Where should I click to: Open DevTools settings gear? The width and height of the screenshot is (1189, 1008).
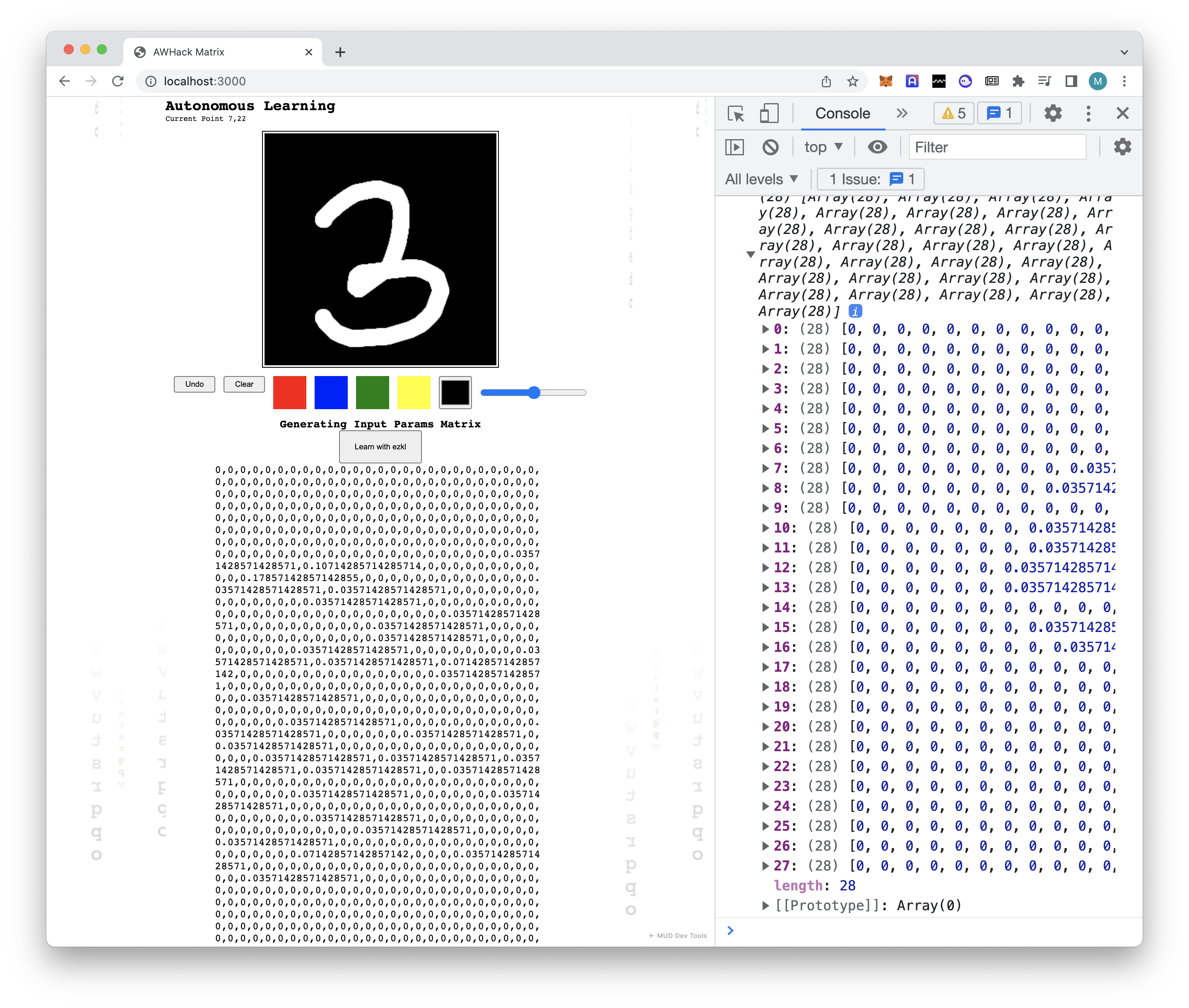[x=1052, y=113]
